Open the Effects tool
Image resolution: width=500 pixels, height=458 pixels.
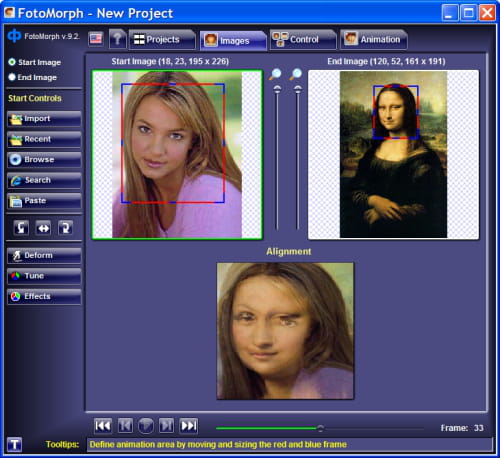point(44,297)
